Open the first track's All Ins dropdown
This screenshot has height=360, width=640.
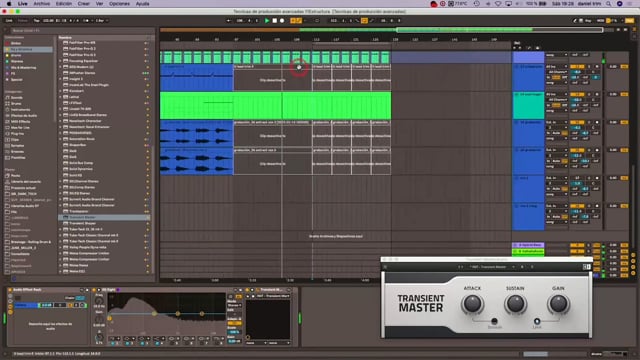[x=557, y=66]
